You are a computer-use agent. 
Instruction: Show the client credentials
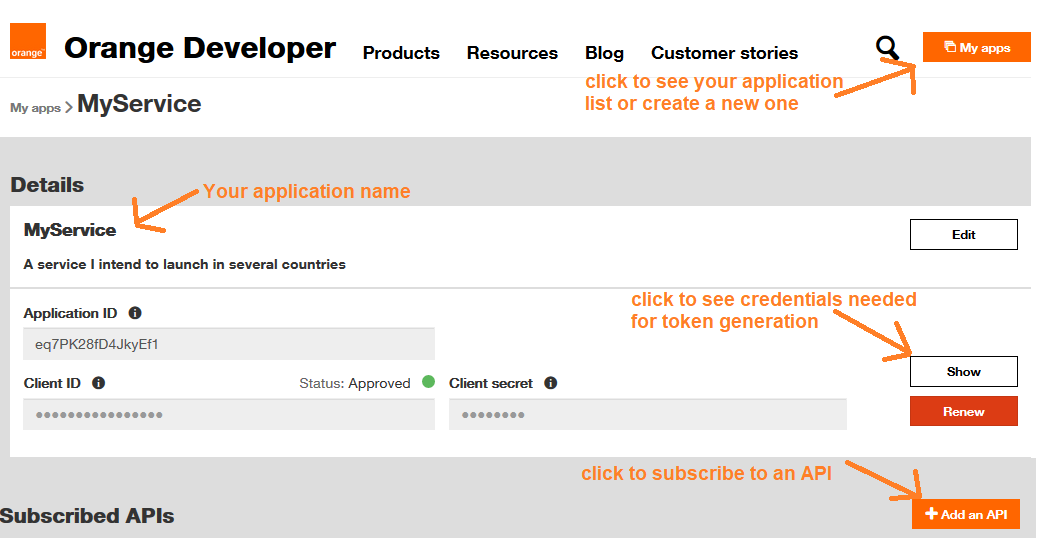coord(963,371)
